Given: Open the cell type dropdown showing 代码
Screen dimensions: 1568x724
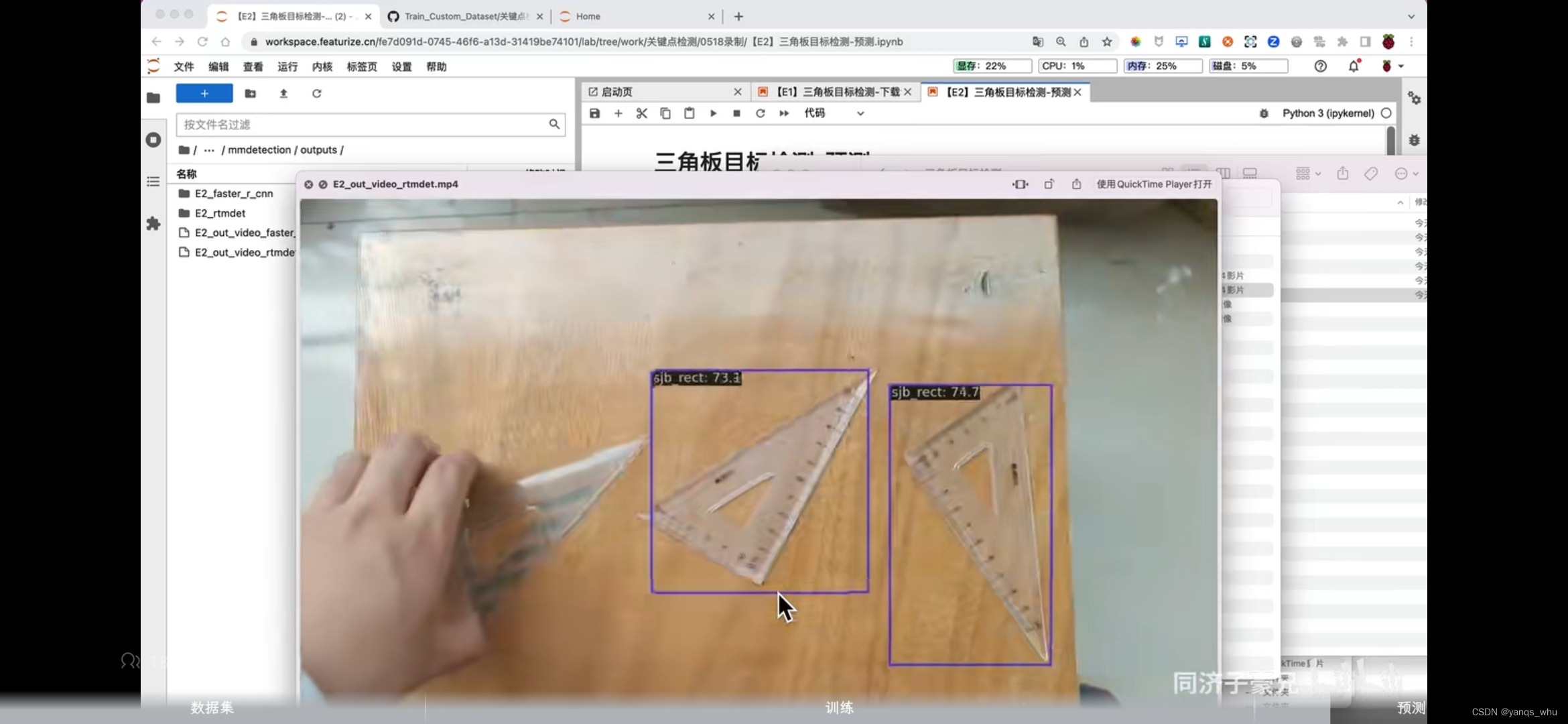Looking at the screenshot, I should 834,113.
